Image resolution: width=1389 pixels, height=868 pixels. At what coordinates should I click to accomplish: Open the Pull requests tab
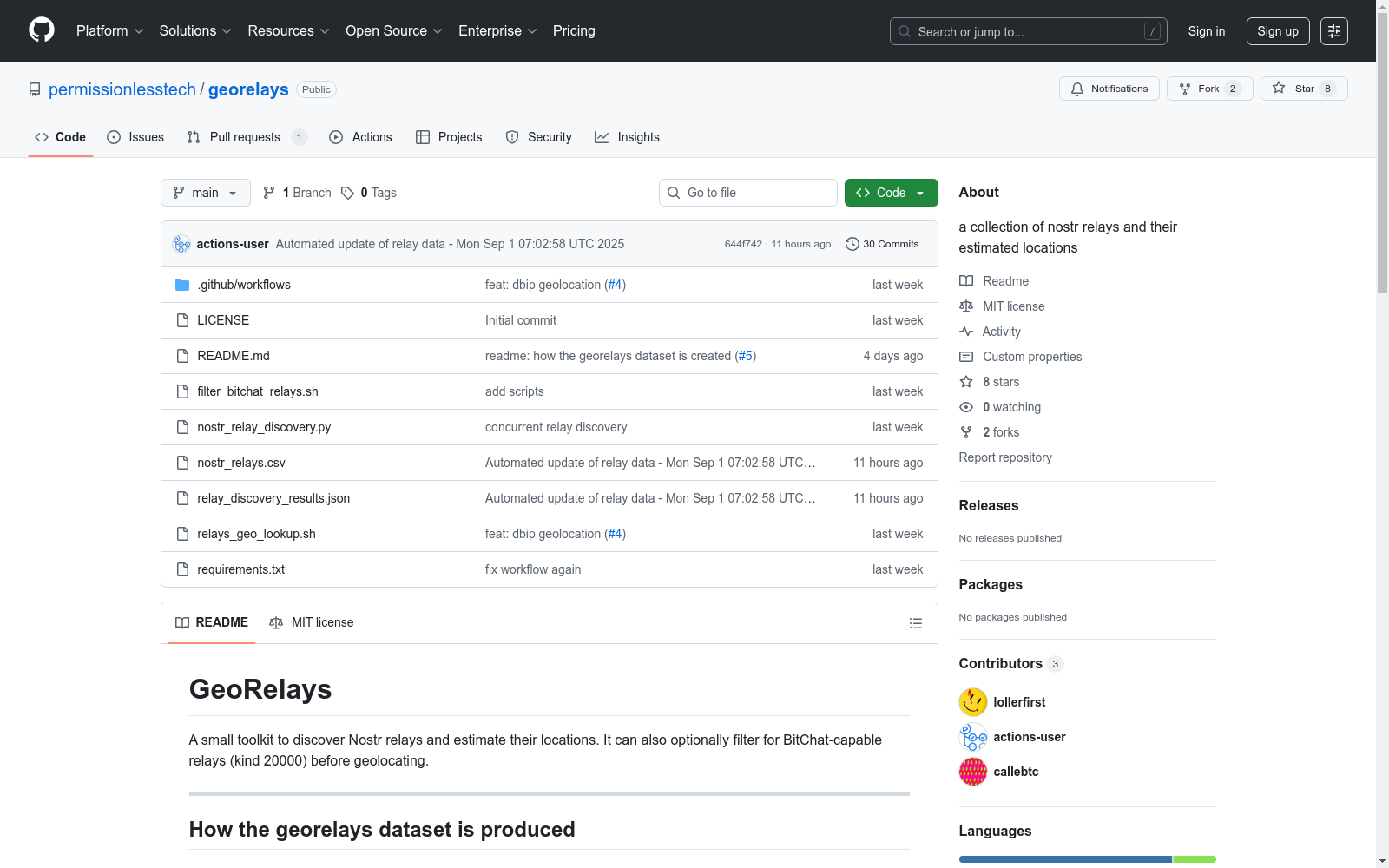click(247, 137)
